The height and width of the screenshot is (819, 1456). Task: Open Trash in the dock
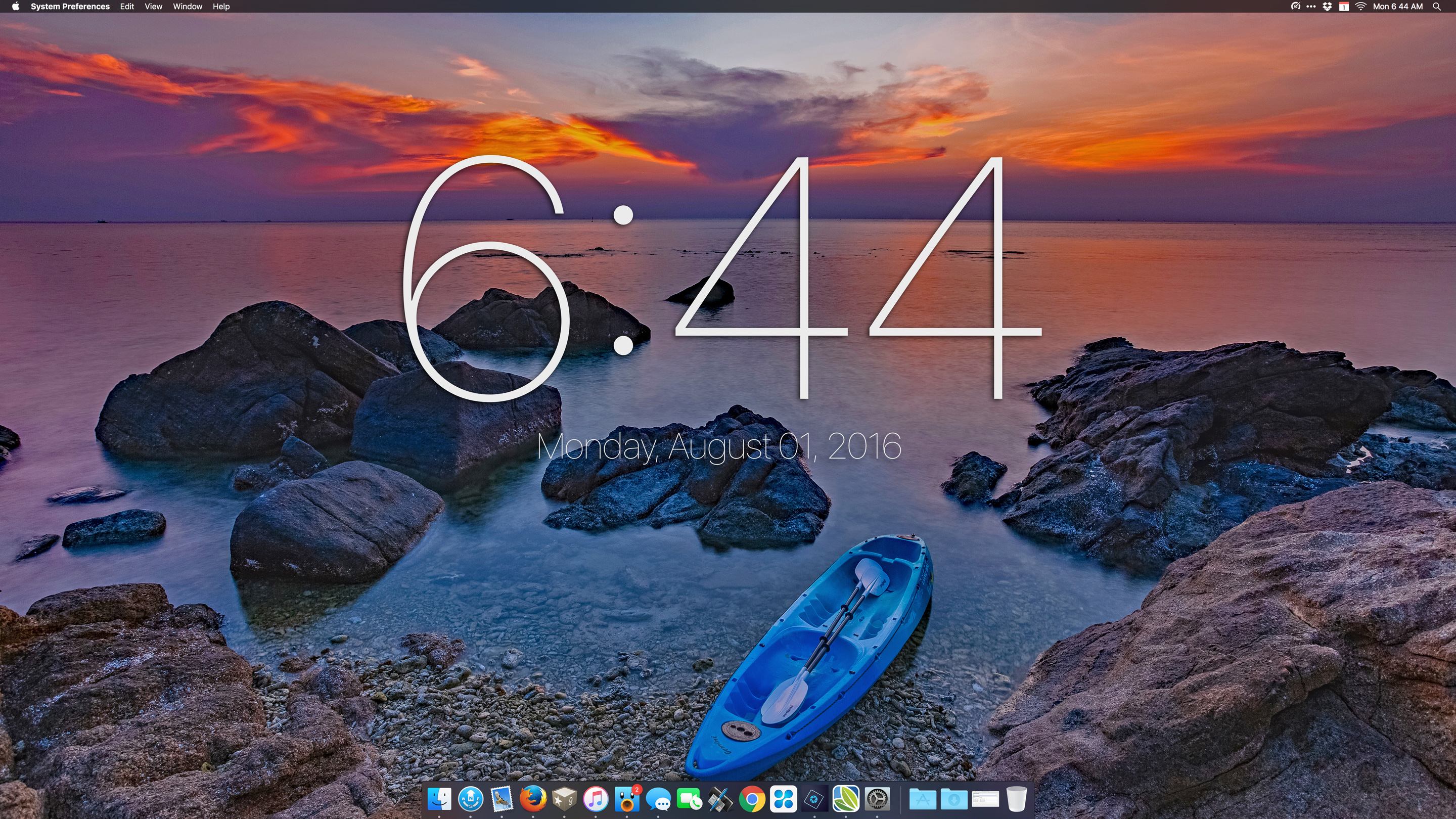(1016, 799)
